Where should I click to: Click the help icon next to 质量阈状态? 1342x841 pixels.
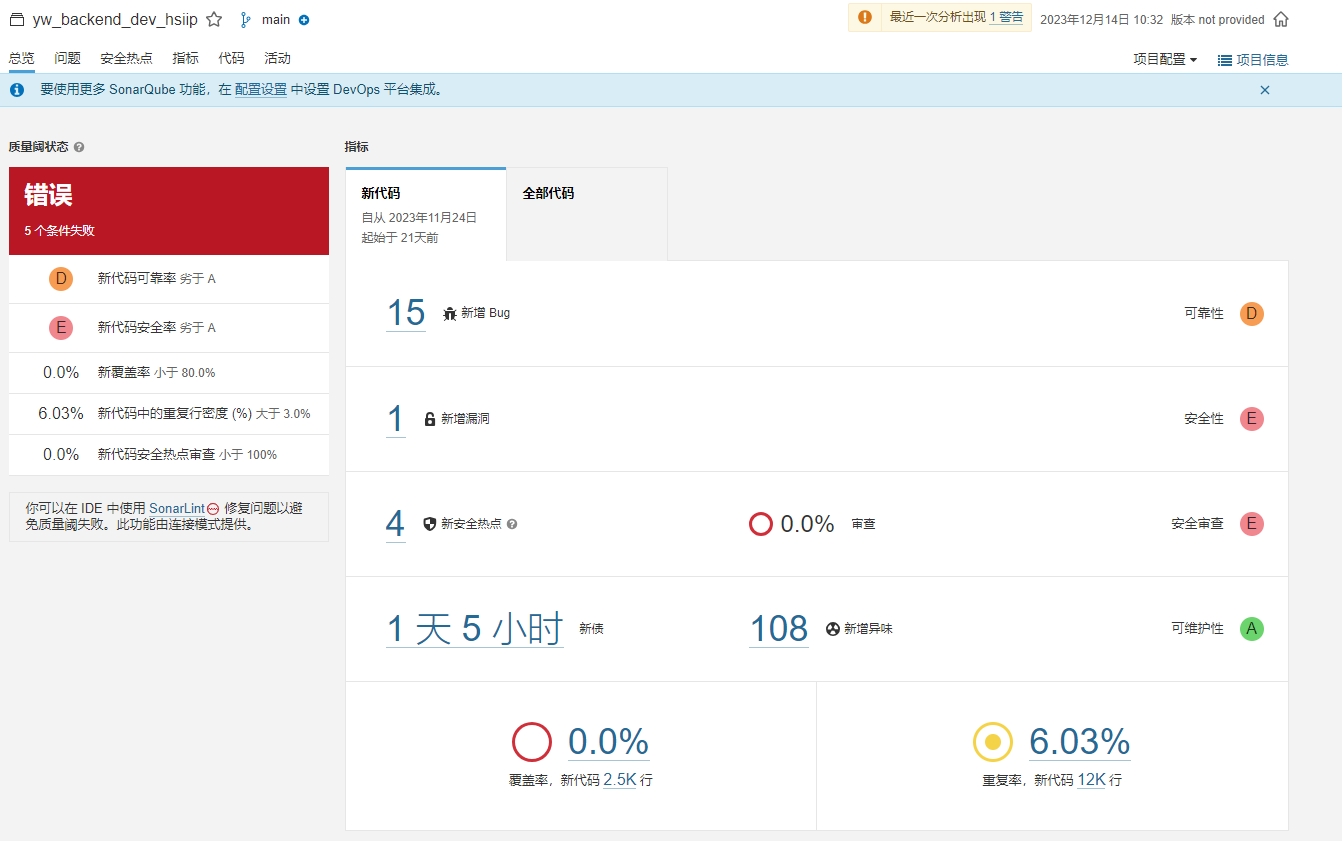tap(79, 147)
